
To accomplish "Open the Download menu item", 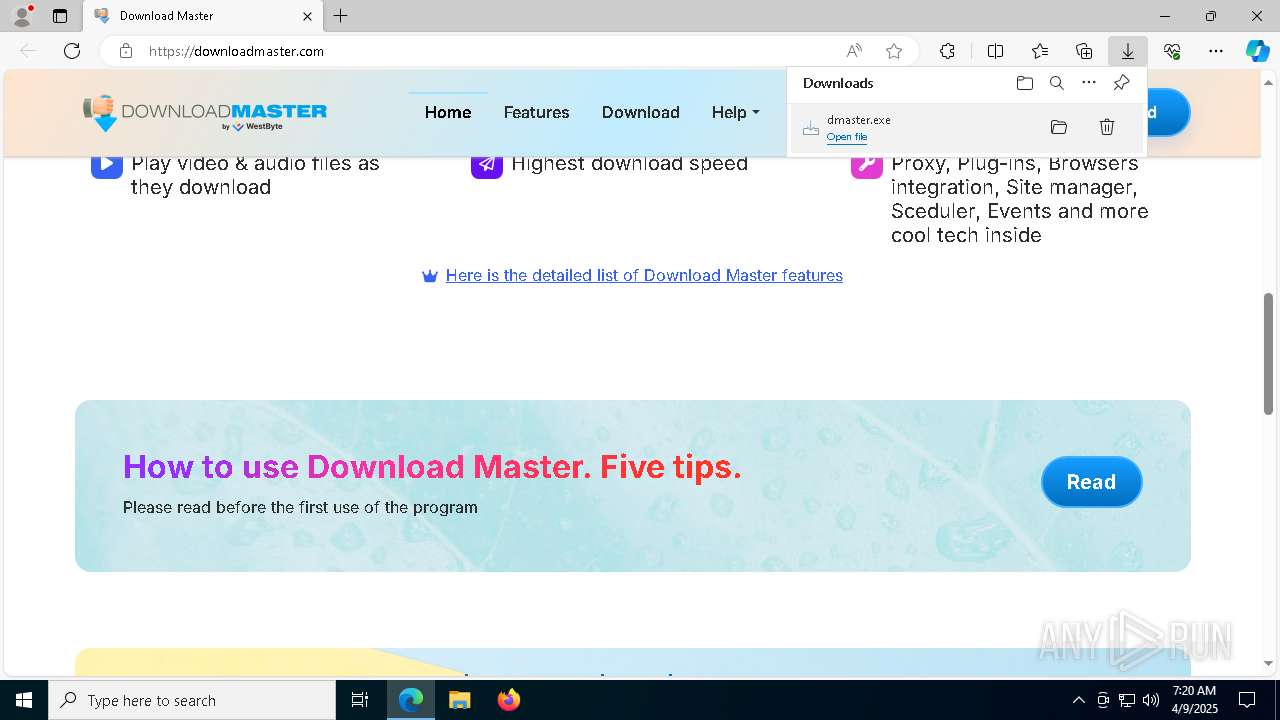I will [641, 112].
